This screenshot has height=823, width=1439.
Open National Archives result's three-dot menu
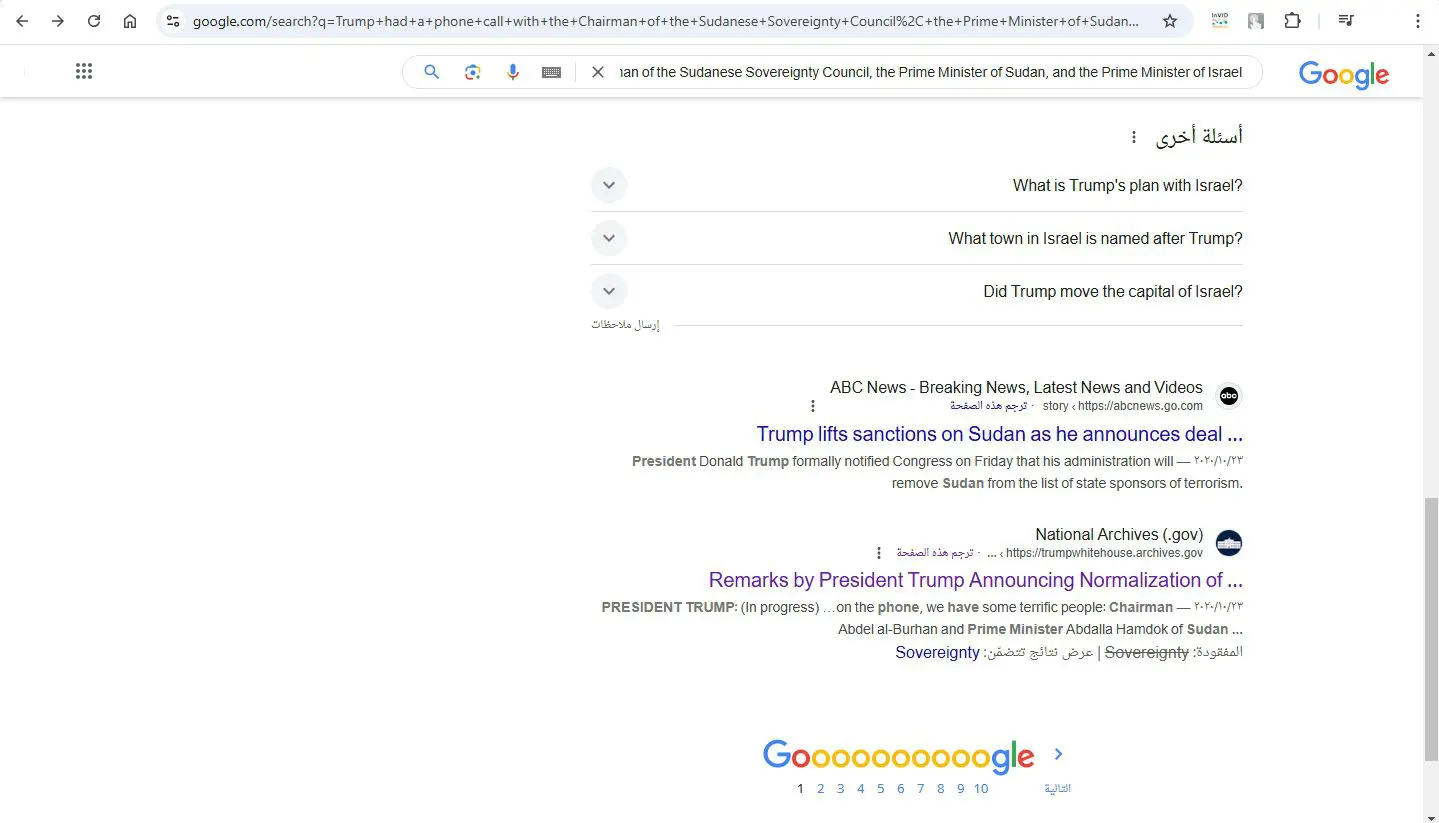[879, 553]
